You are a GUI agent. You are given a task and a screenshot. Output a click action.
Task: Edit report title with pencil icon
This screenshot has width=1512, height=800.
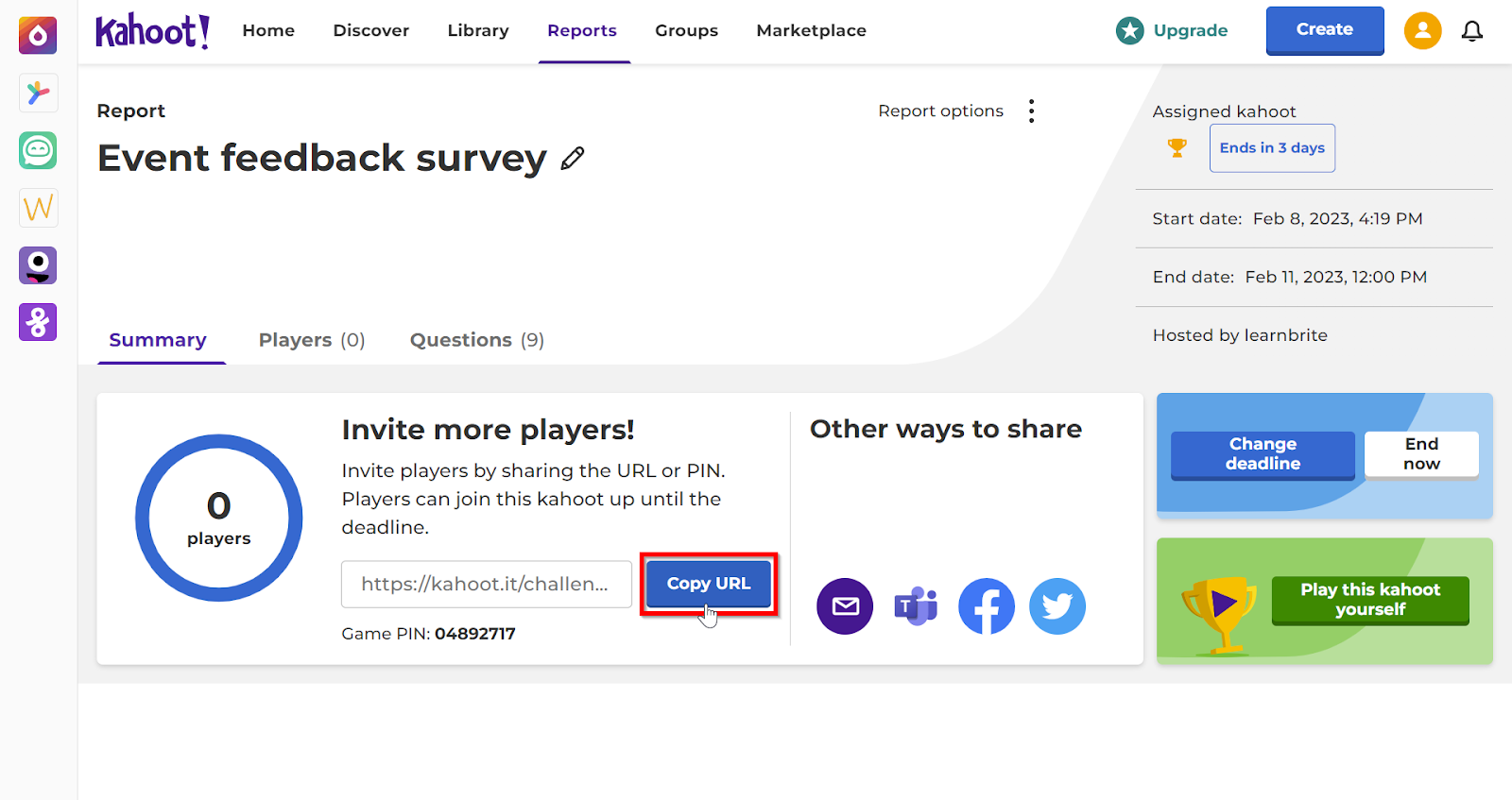[x=573, y=159]
